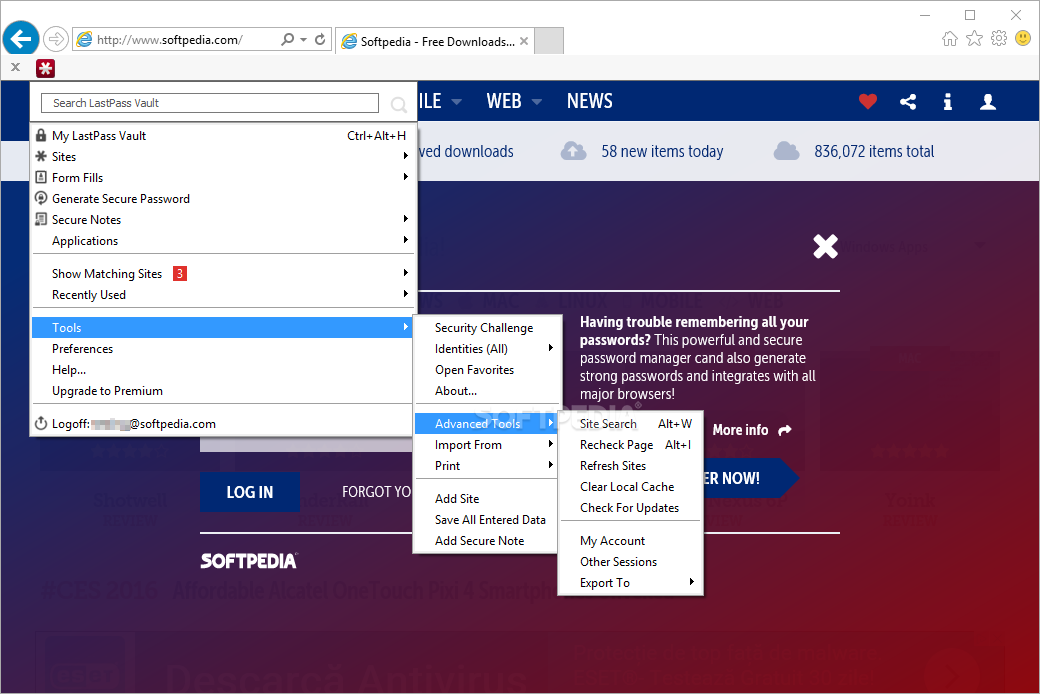Open Other Sessions

coord(631,562)
